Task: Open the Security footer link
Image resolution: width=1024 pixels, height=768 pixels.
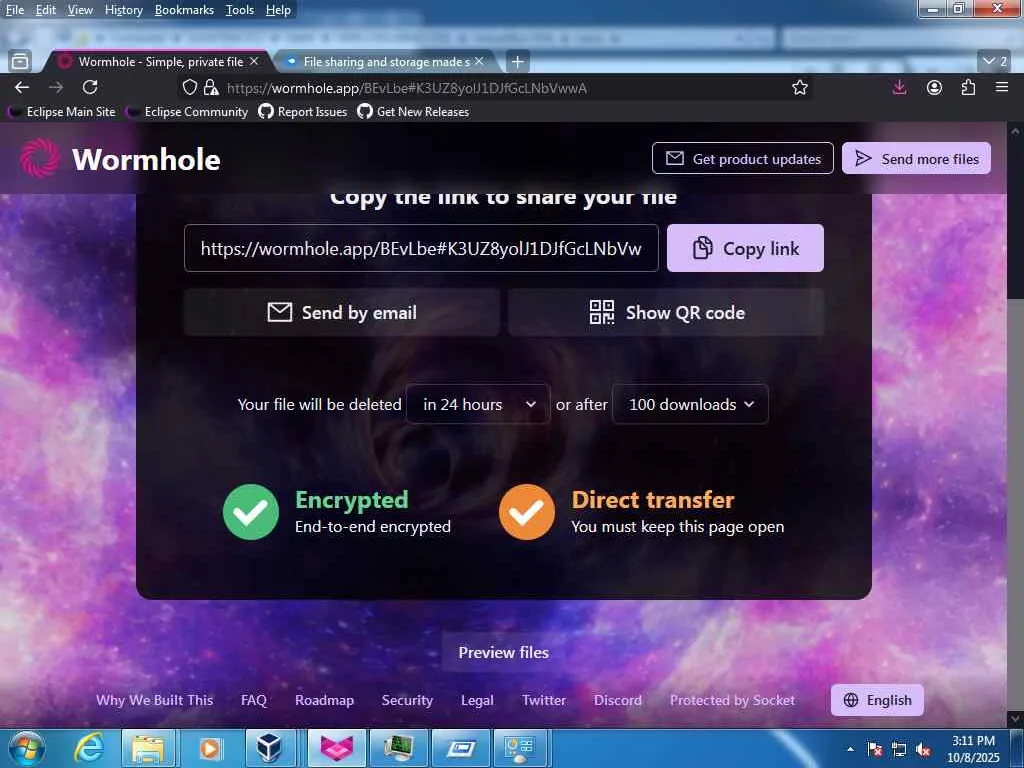Action: tap(407, 700)
